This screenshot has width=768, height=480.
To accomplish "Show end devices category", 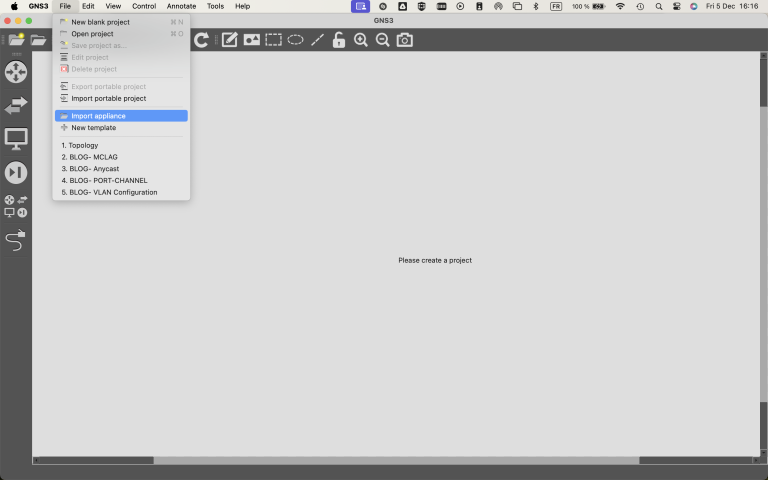I will 16,139.
